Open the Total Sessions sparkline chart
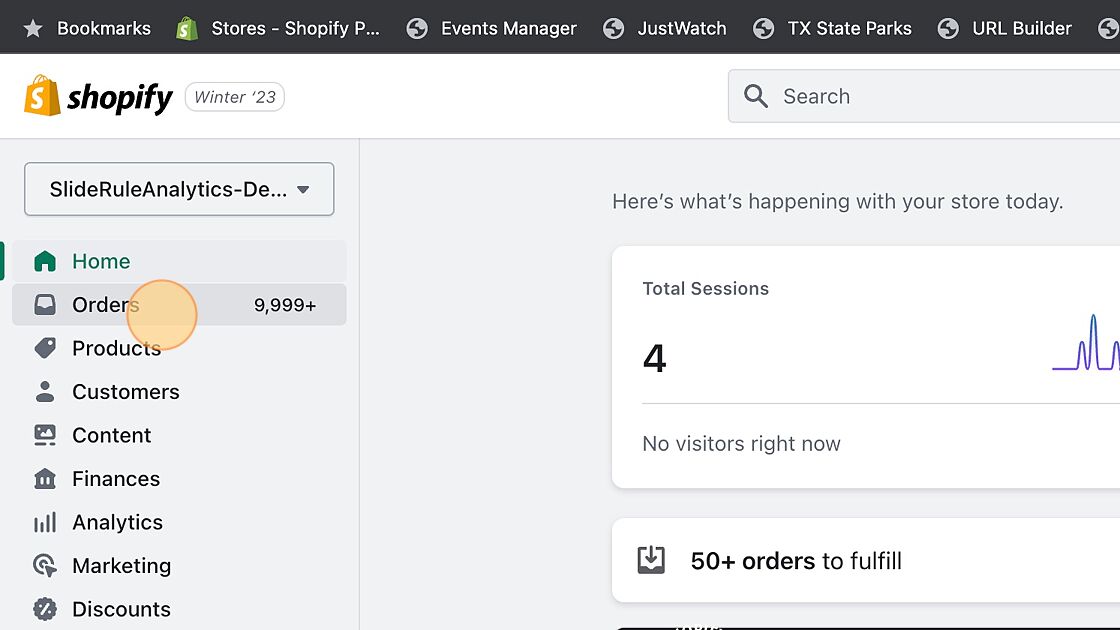Viewport: 1120px width, 630px height. (x=1087, y=345)
